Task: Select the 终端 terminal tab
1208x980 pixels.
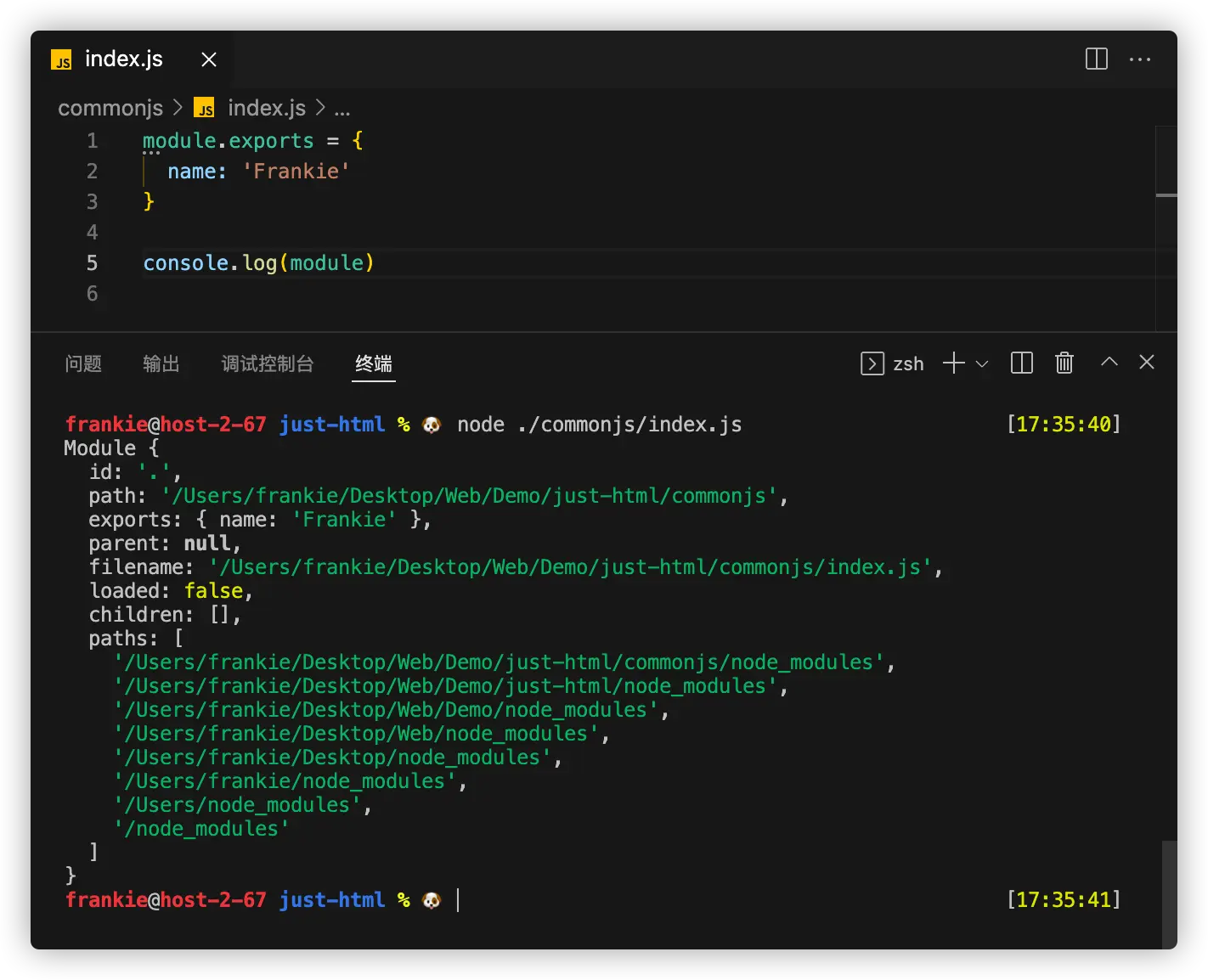Action: click(374, 363)
